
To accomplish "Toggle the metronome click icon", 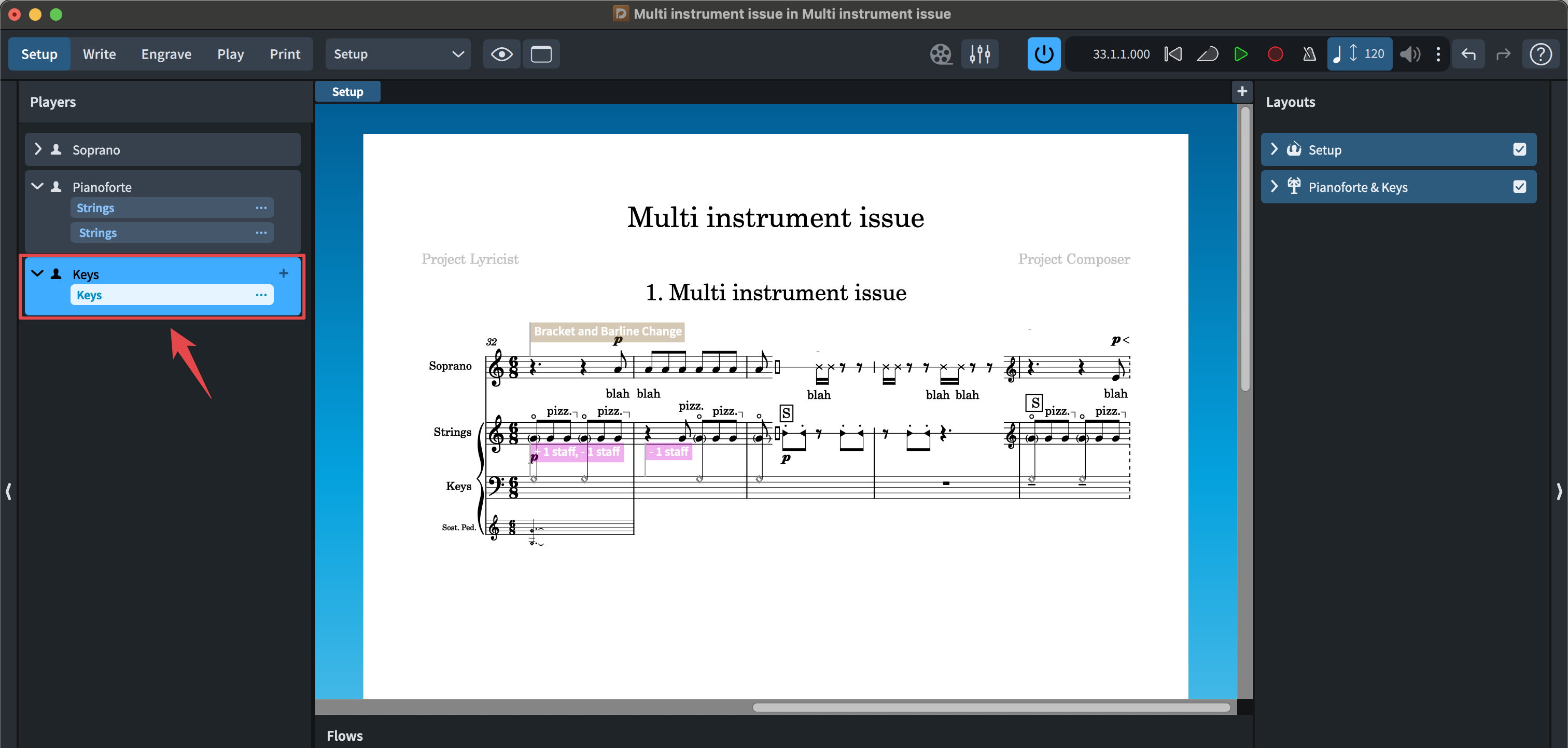I will pos(1309,54).
